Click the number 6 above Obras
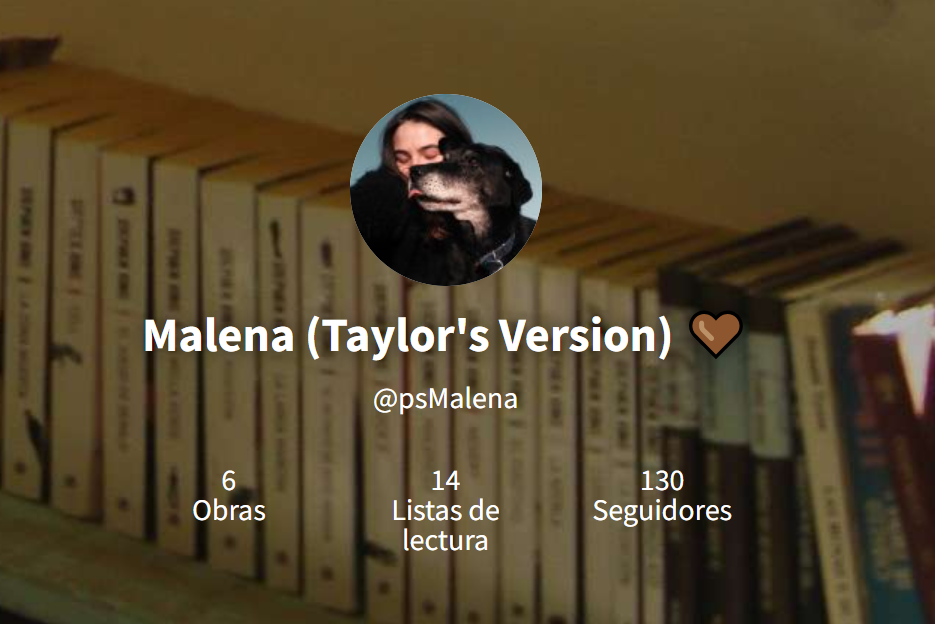Image resolution: width=935 pixels, height=624 pixels. coord(228,481)
